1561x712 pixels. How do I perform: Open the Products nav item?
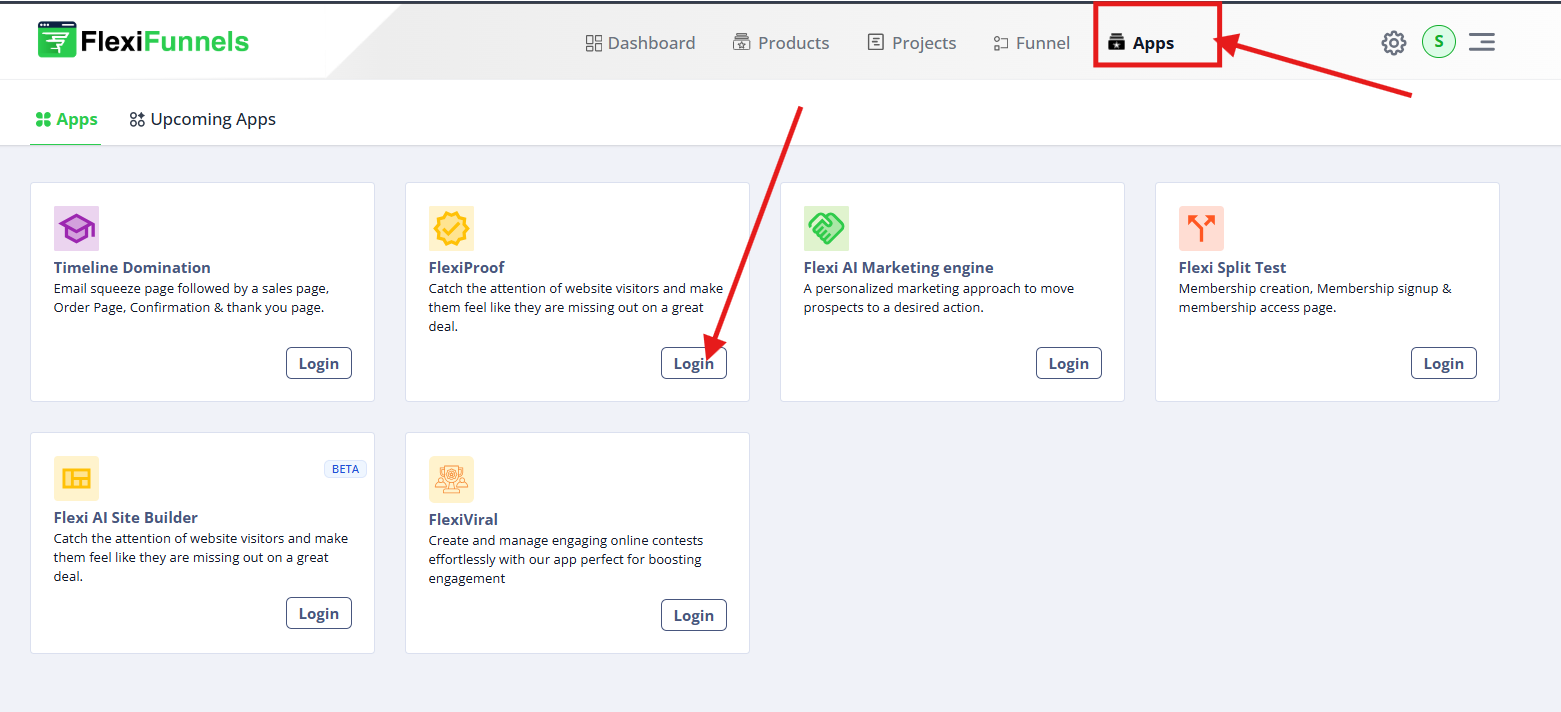coord(781,43)
